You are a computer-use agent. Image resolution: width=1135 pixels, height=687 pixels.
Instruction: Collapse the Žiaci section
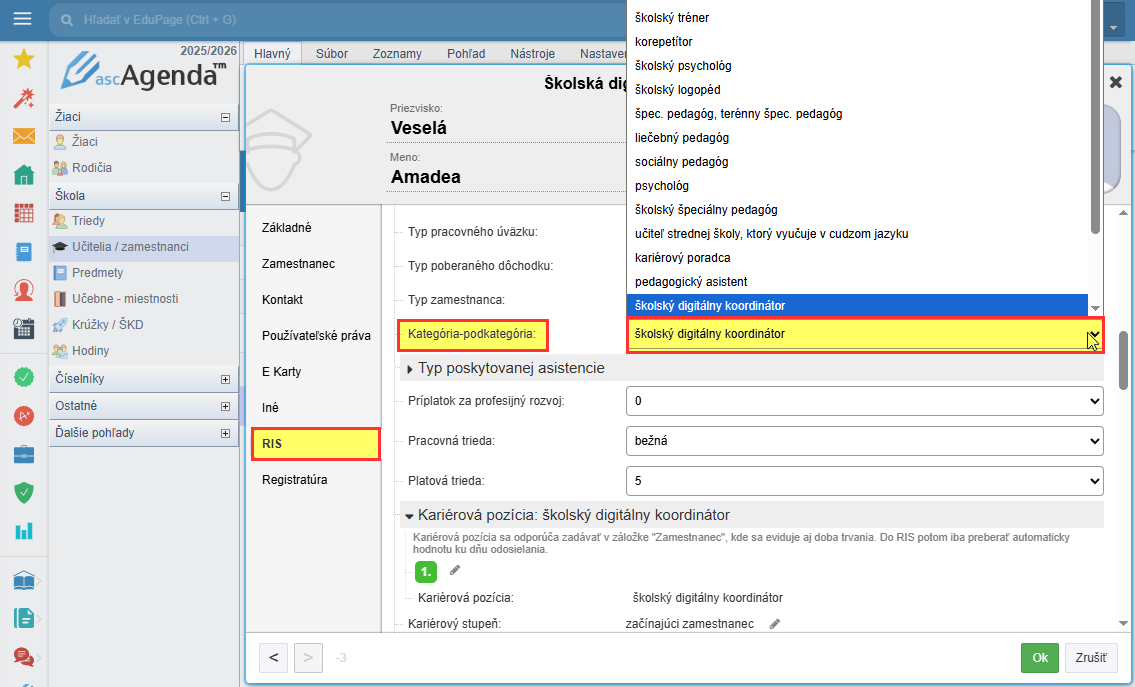click(225, 117)
